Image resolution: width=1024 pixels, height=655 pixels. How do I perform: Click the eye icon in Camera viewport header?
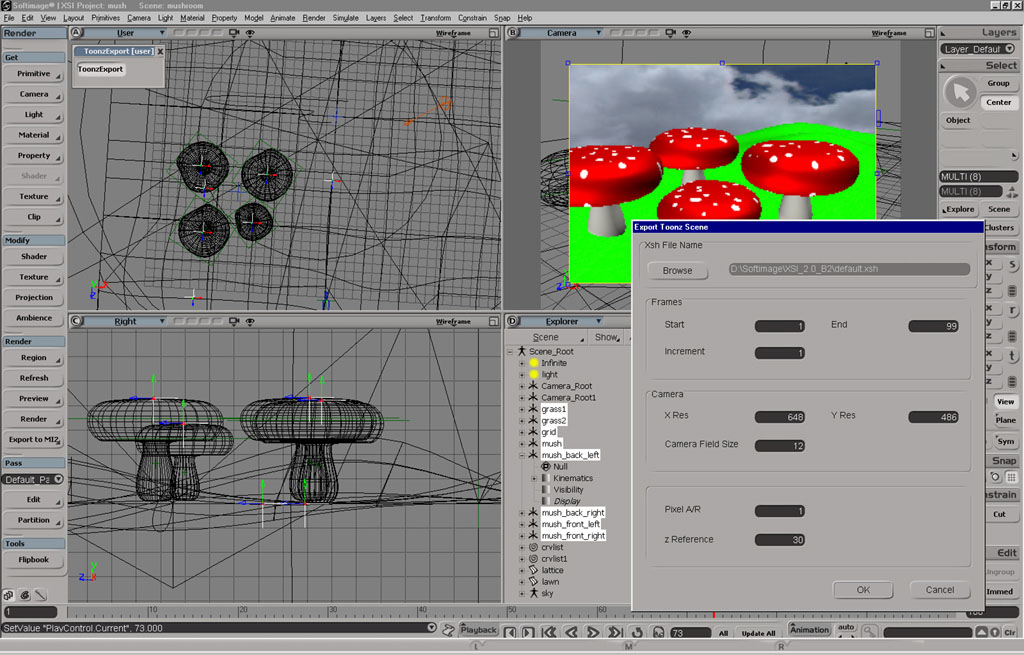(686, 33)
